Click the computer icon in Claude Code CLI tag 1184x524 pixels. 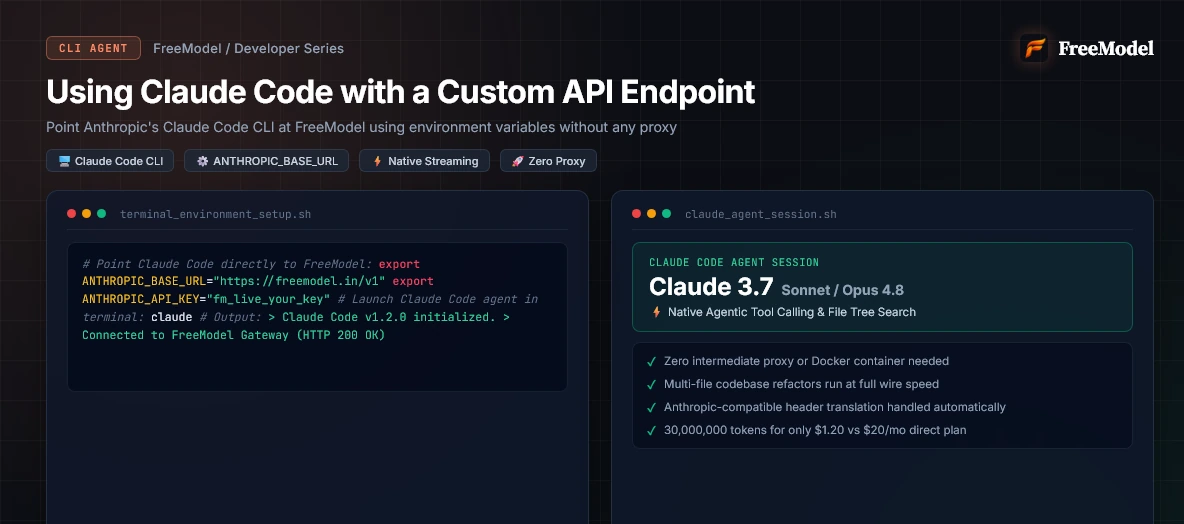[x=64, y=161]
